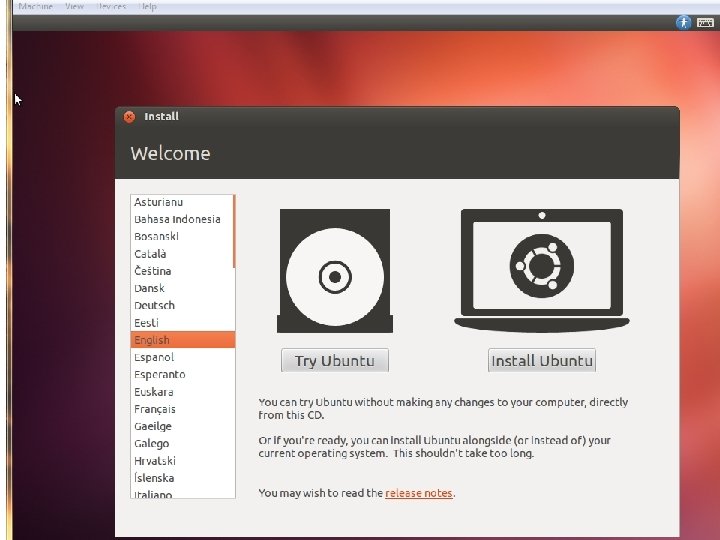The image size is (720, 540).
Task: Click the Try Ubuntu button
Action: point(335,360)
